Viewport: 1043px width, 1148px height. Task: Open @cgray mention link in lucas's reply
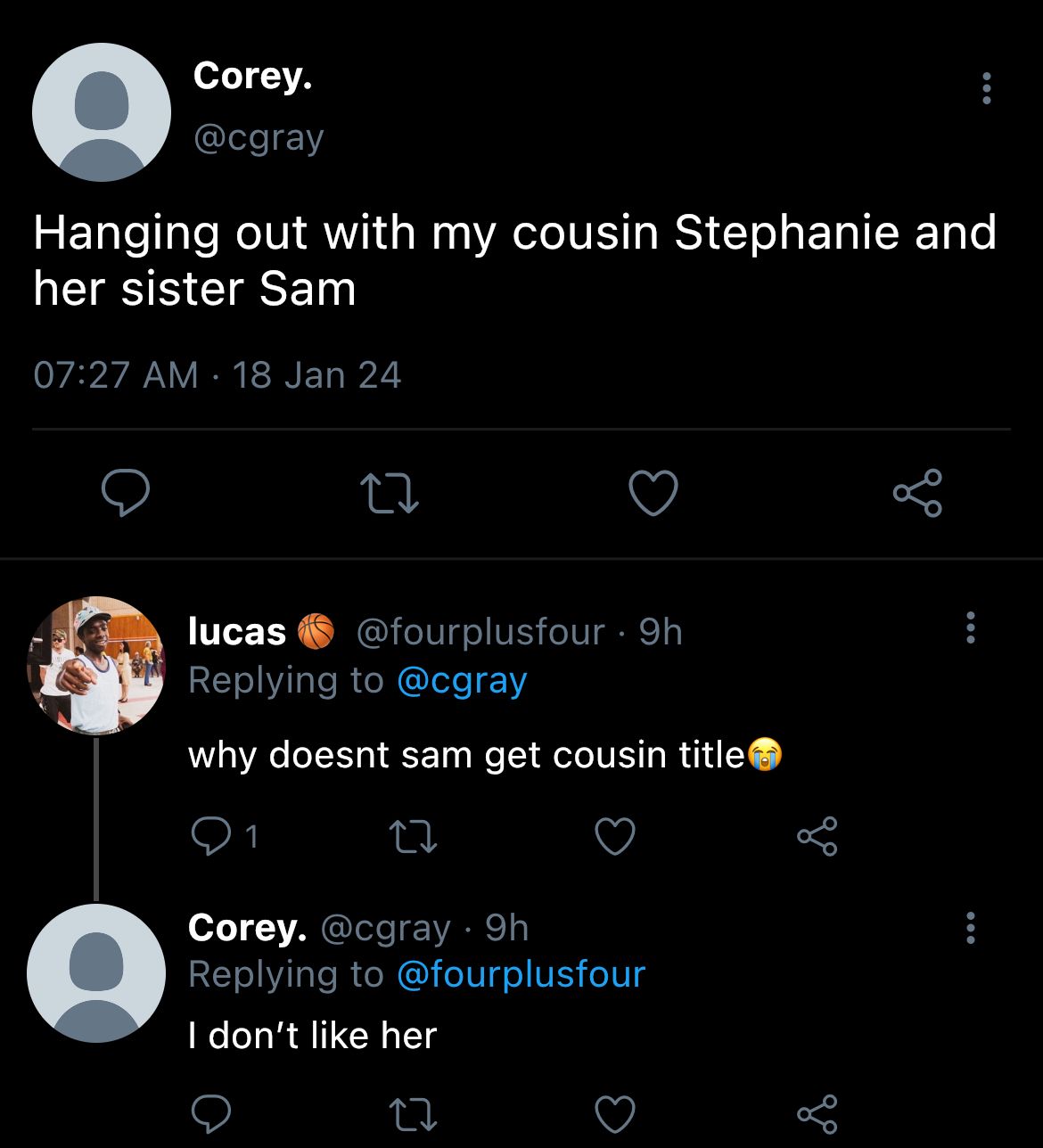click(462, 680)
